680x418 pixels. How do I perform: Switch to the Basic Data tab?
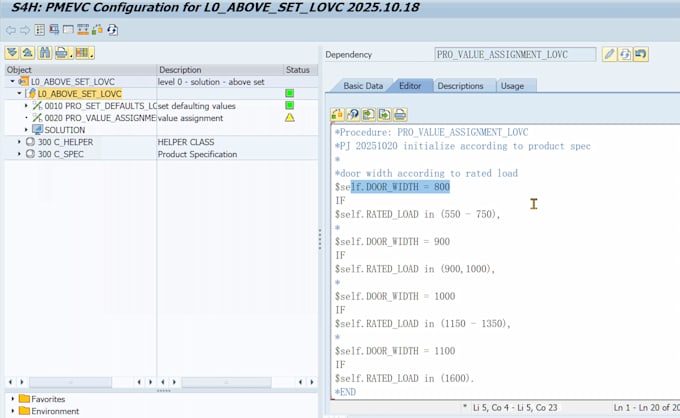363,86
